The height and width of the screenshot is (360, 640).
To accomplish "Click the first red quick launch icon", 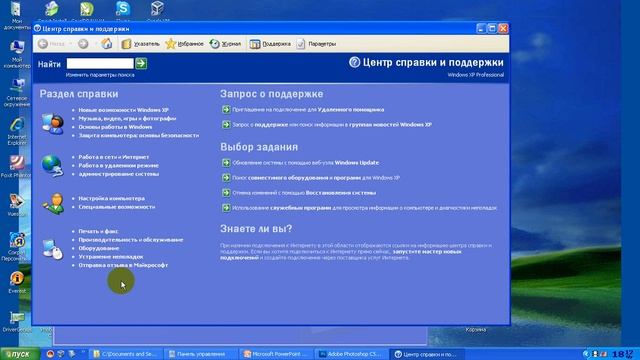I will (50, 354).
